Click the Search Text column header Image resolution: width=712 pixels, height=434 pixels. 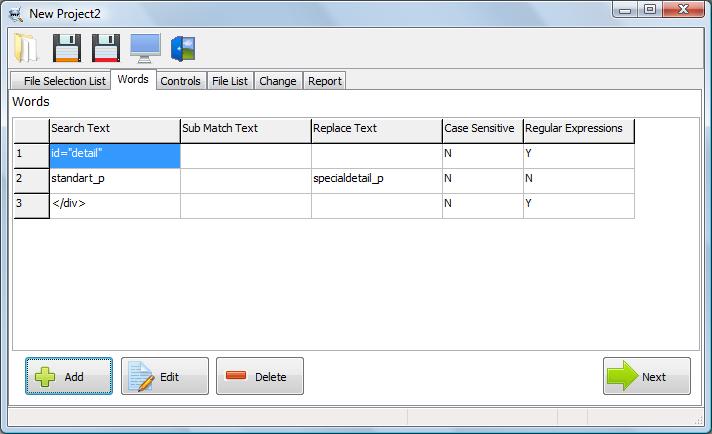114,130
